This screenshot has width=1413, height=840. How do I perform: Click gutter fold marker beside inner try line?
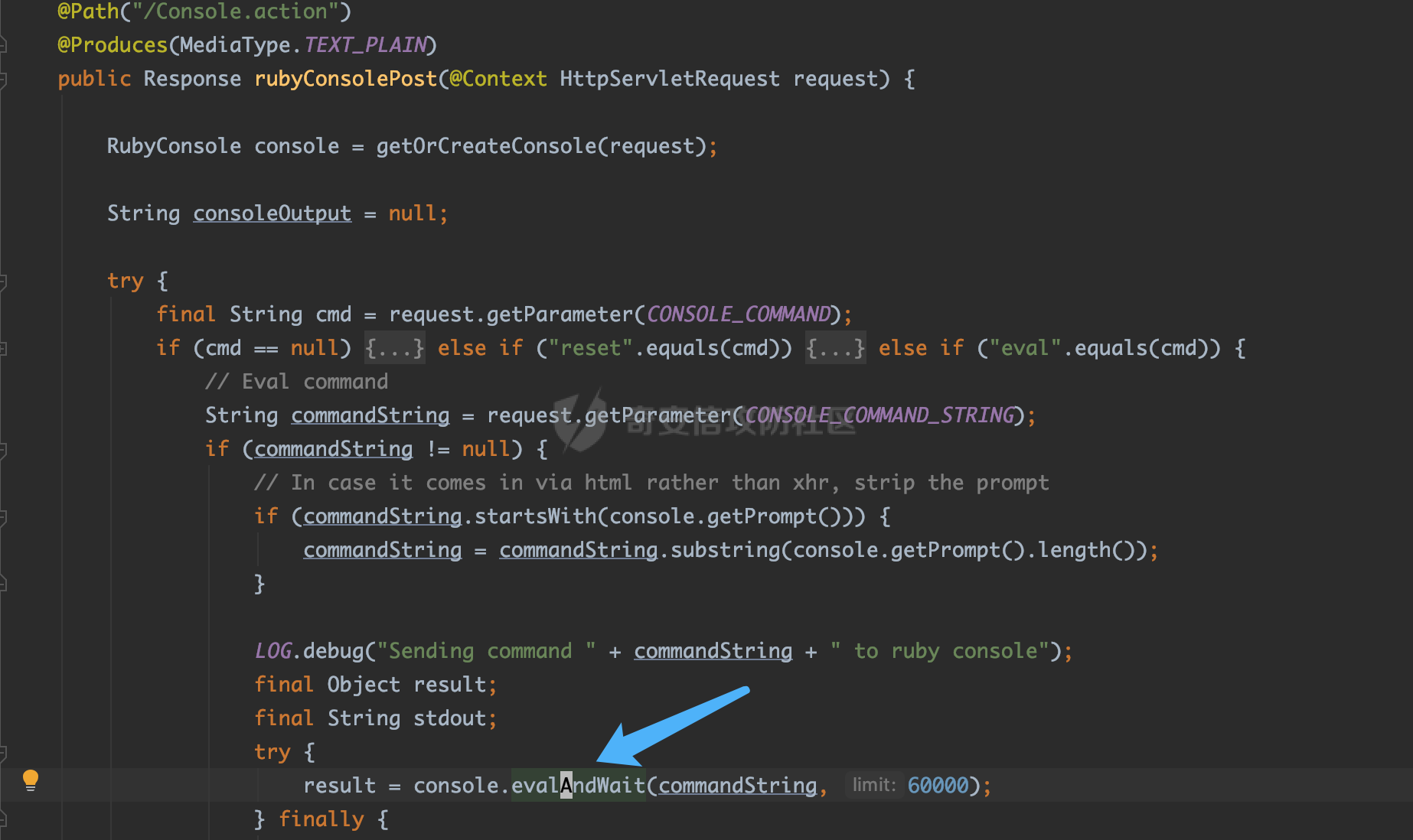[x=3, y=753]
